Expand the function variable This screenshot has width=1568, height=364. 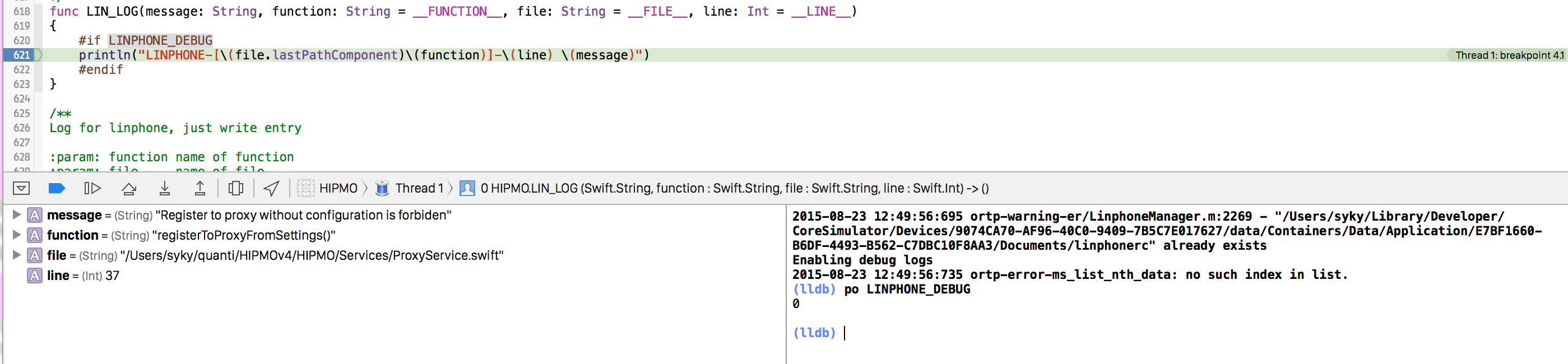[x=17, y=235]
